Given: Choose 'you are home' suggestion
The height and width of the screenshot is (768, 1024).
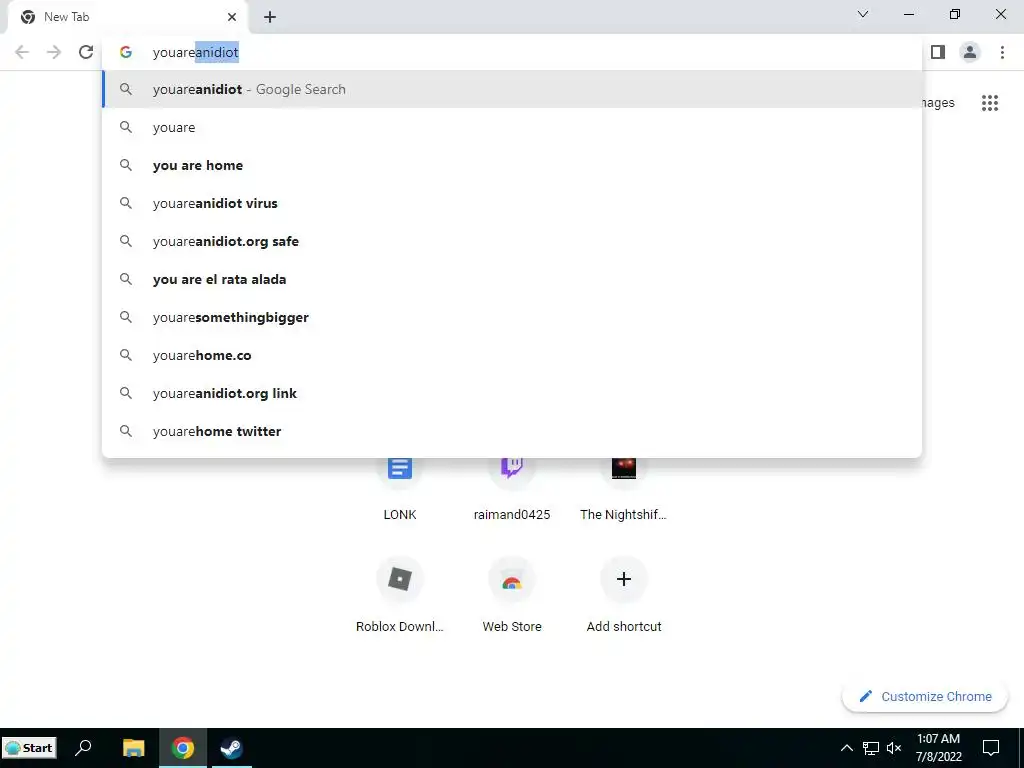Looking at the screenshot, I should (x=513, y=165).
